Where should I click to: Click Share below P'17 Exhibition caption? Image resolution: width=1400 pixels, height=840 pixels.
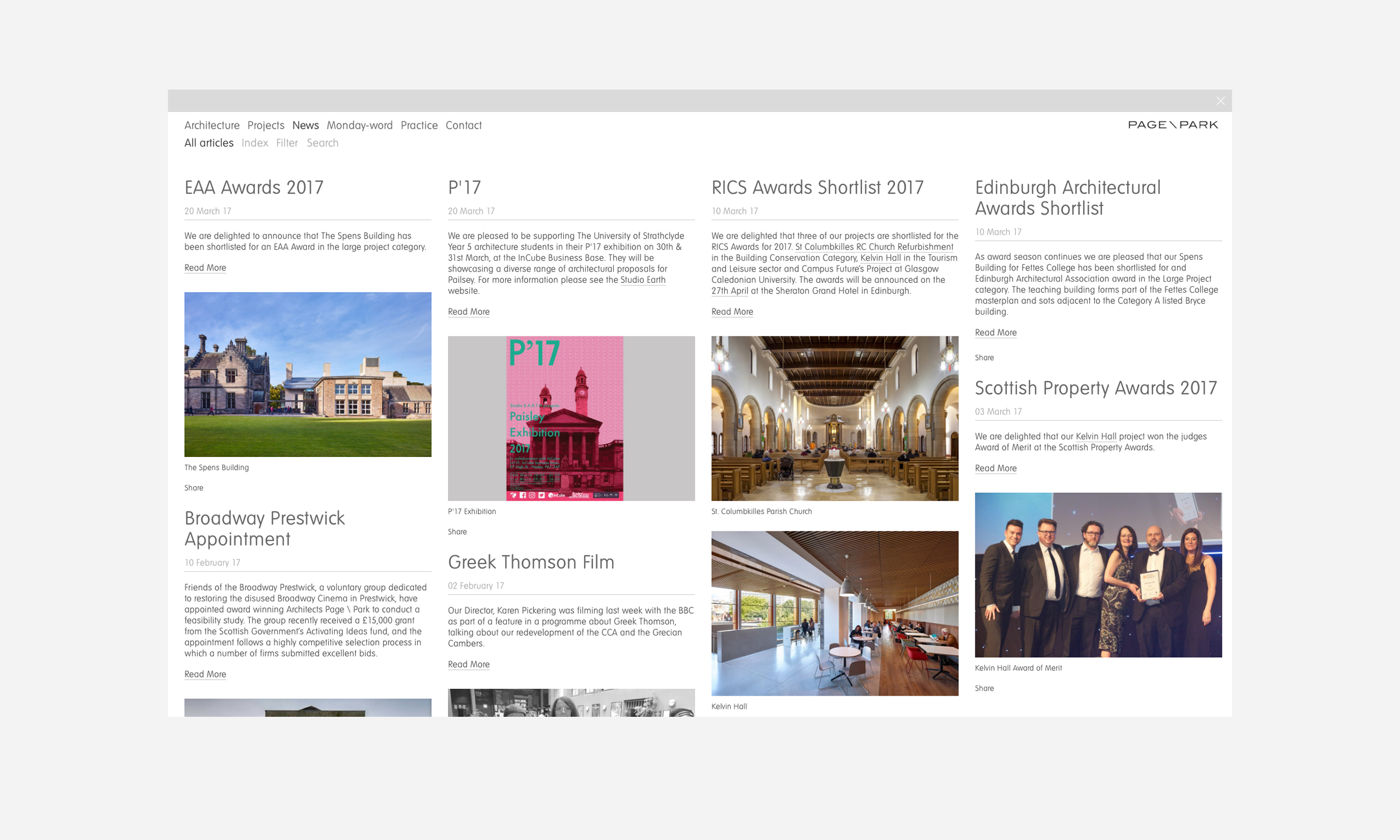(x=457, y=531)
